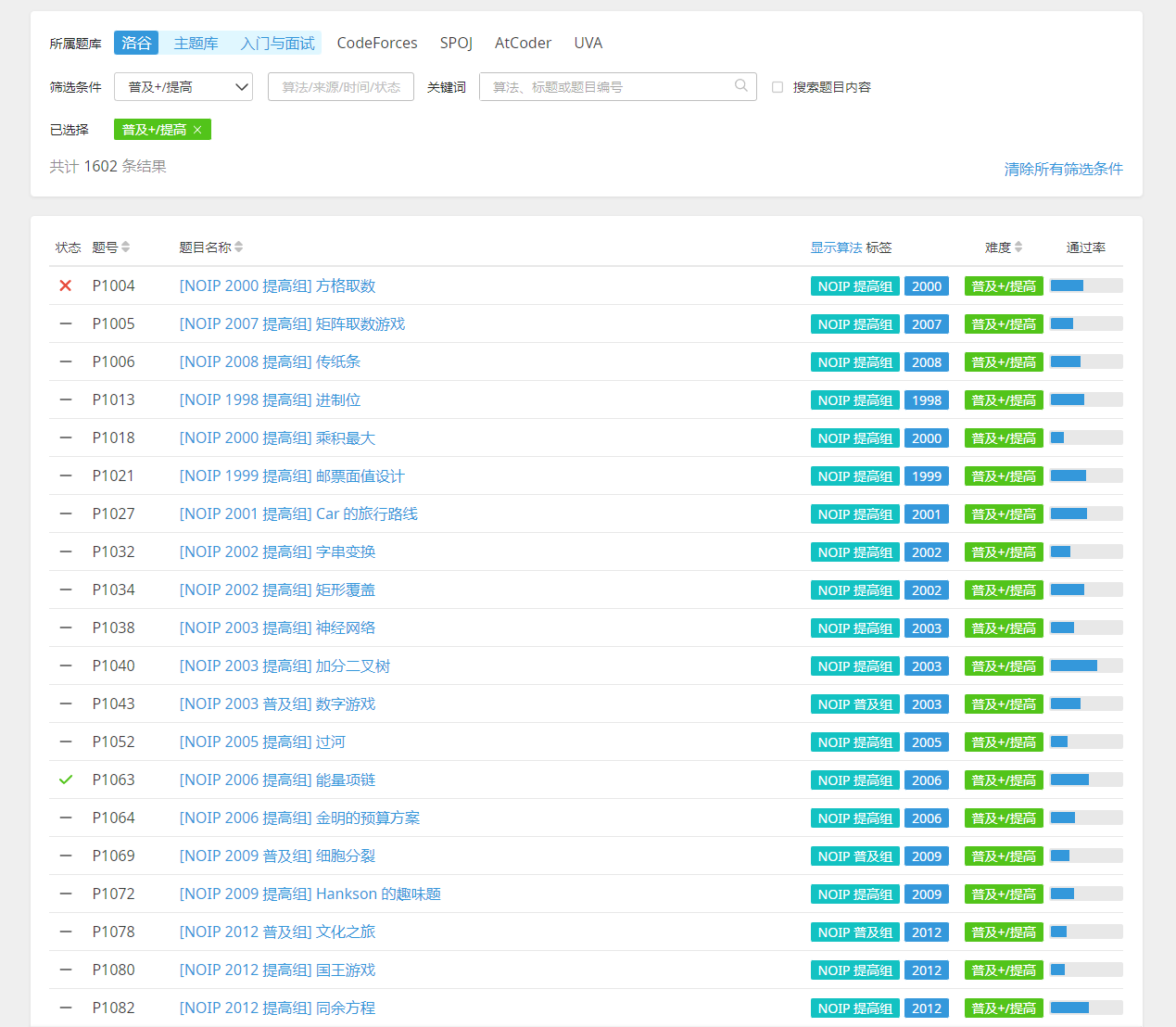1176x1027 pixels.
Task: Open problem [NOIP 2001 提高组] Car 的旅行路线
Action: point(298,513)
